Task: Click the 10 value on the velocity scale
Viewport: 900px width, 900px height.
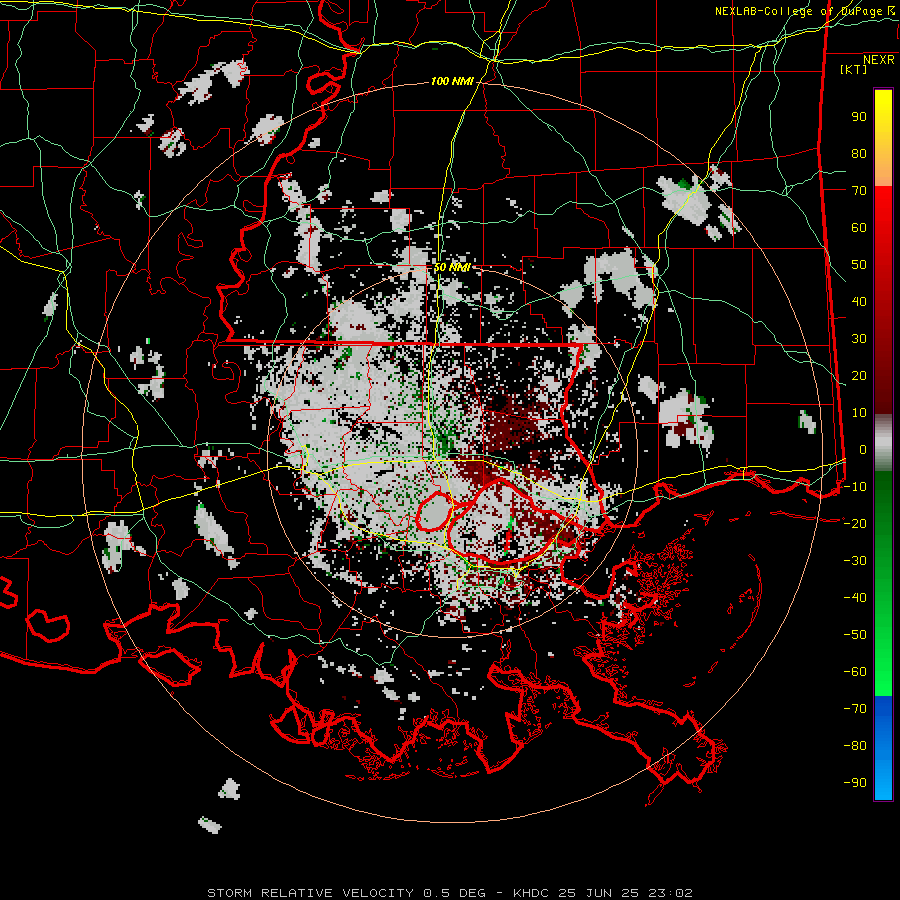Action: click(x=859, y=413)
